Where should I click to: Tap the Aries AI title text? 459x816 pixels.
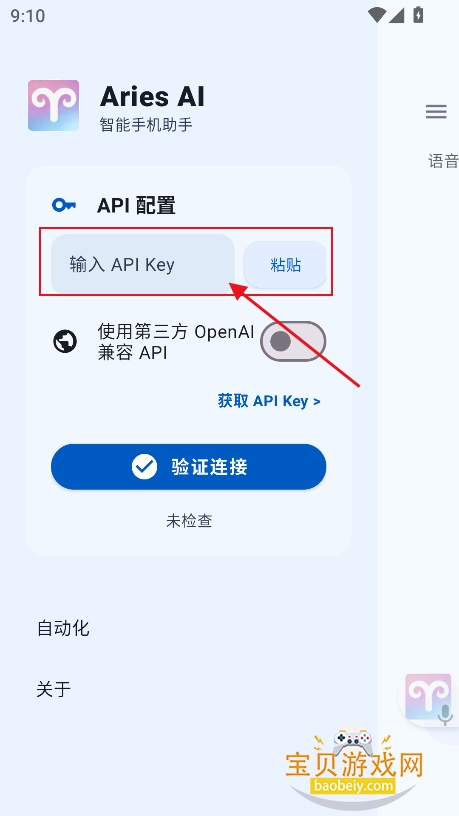pos(152,96)
